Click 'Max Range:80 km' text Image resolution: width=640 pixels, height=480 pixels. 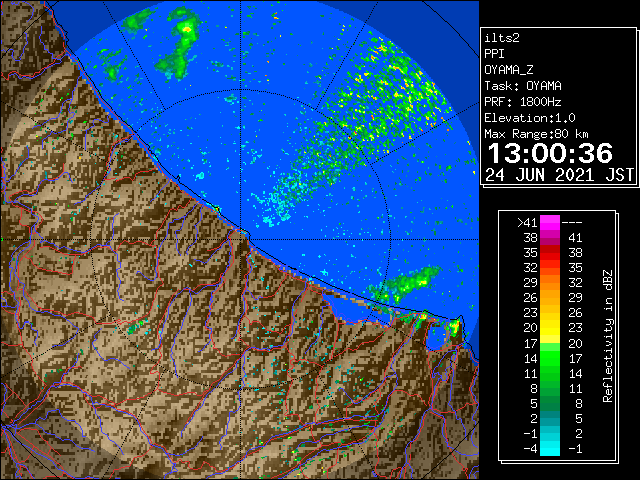coord(536,134)
